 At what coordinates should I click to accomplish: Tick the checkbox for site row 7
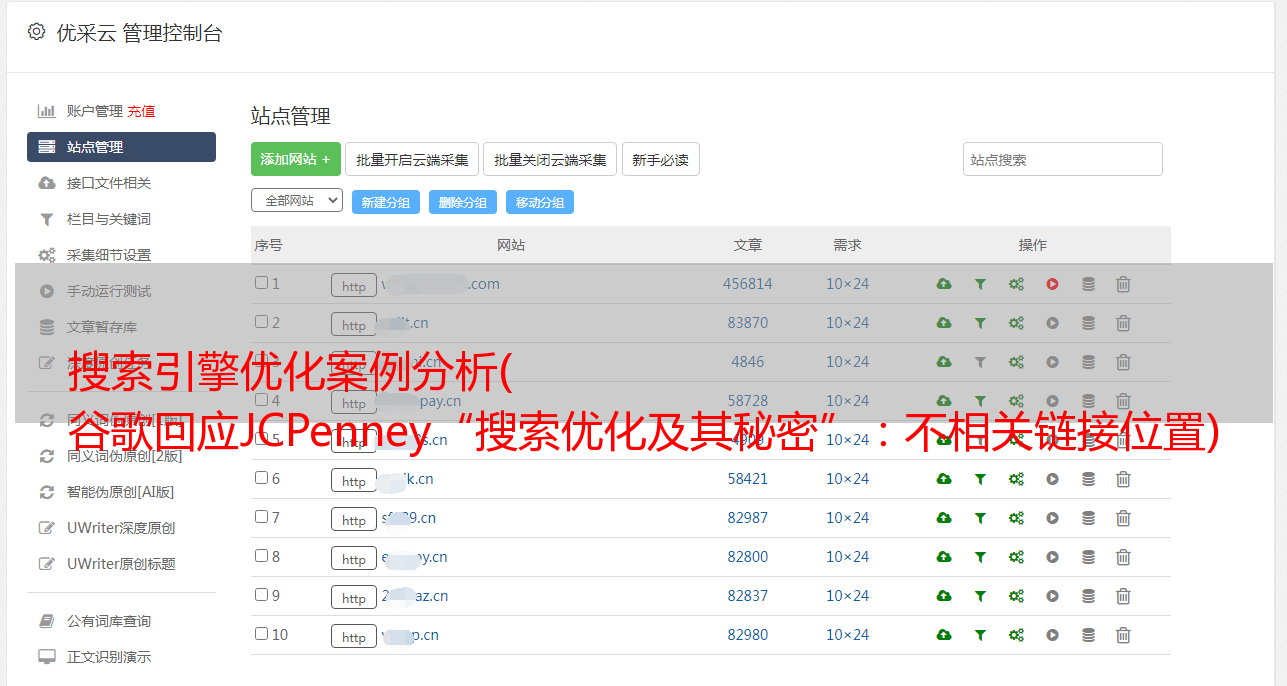coord(261,517)
